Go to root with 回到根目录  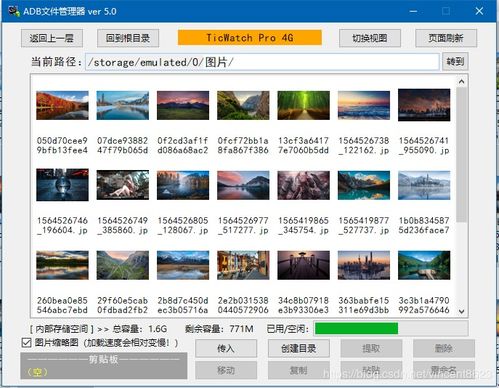[x=128, y=38]
